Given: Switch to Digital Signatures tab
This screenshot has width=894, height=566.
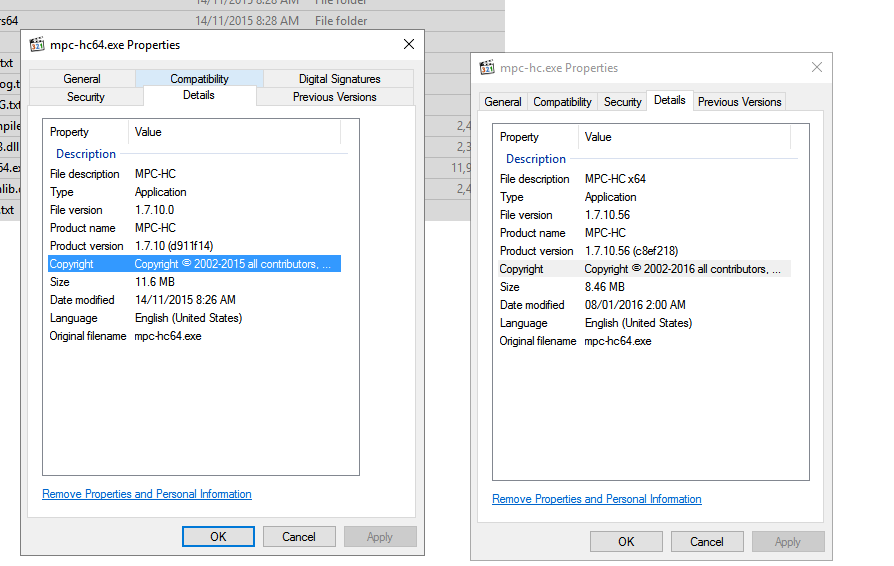Looking at the screenshot, I should (339, 79).
